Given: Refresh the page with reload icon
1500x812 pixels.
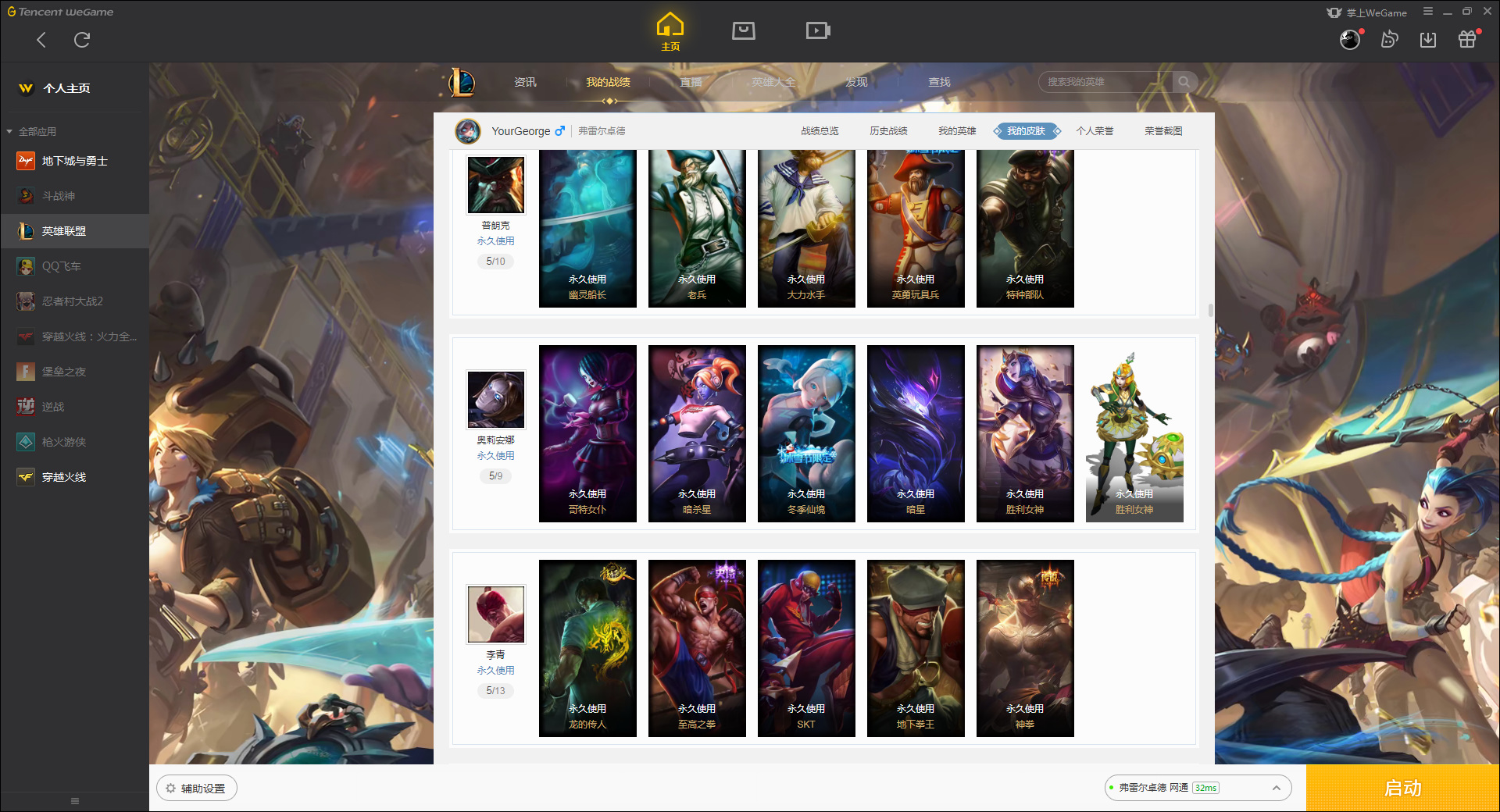Looking at the screenshot, I should [x=82, y=40].
